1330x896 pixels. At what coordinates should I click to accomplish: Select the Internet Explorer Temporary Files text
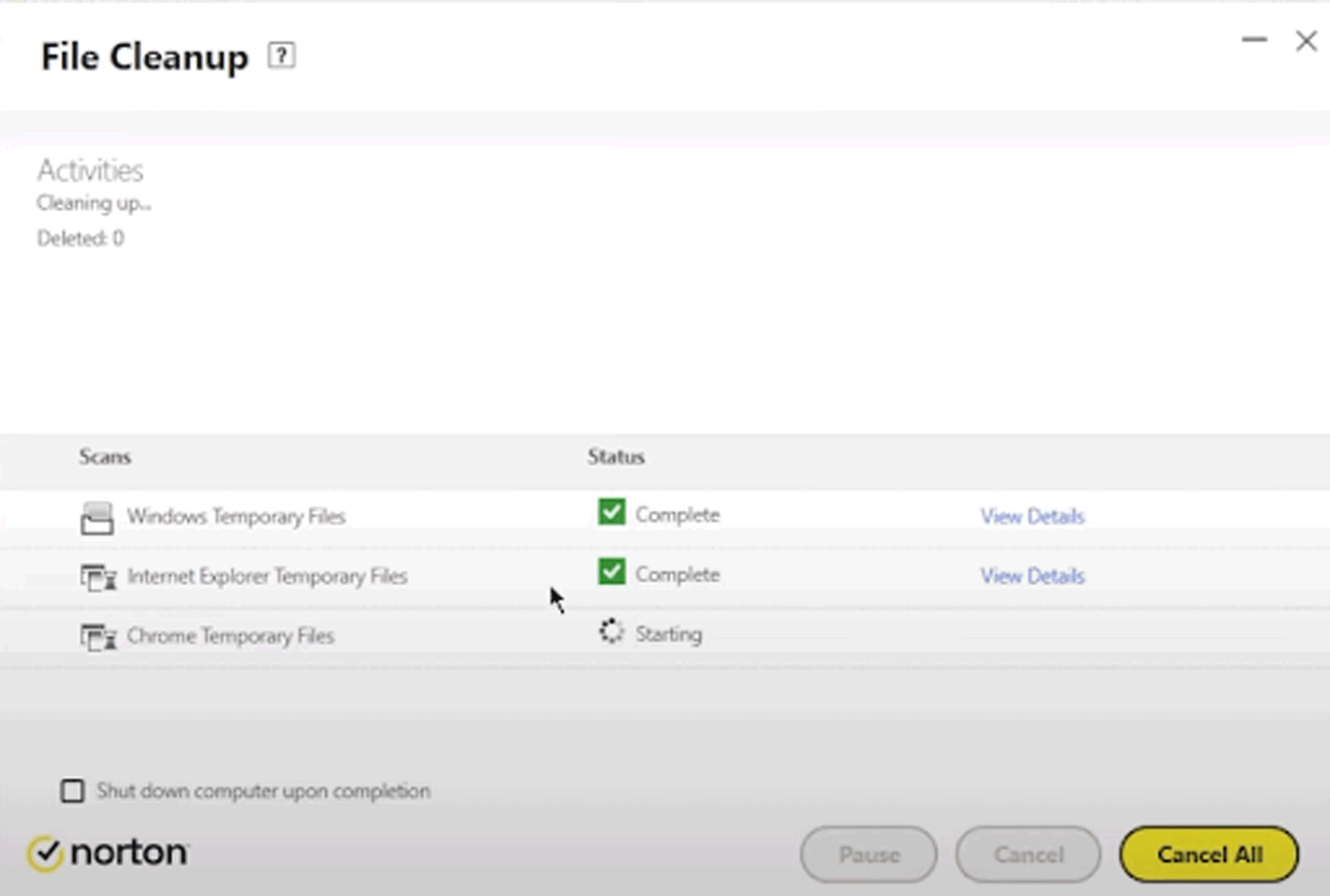267,576
